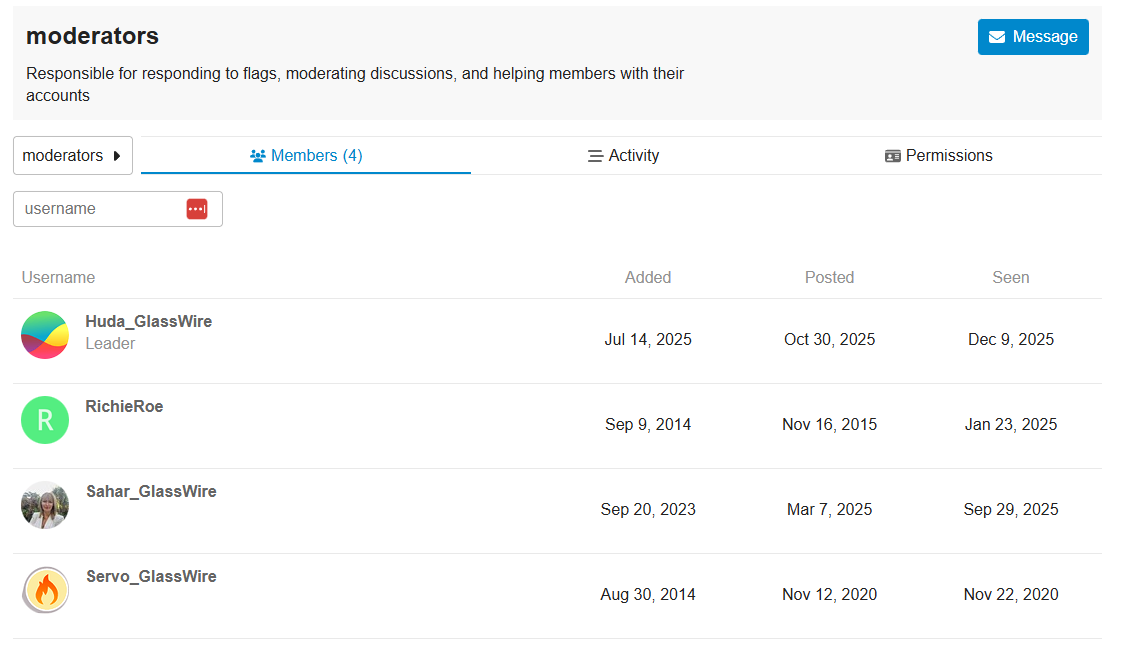Click Servo_GlassWire's flame avatar

coord(45,590)
